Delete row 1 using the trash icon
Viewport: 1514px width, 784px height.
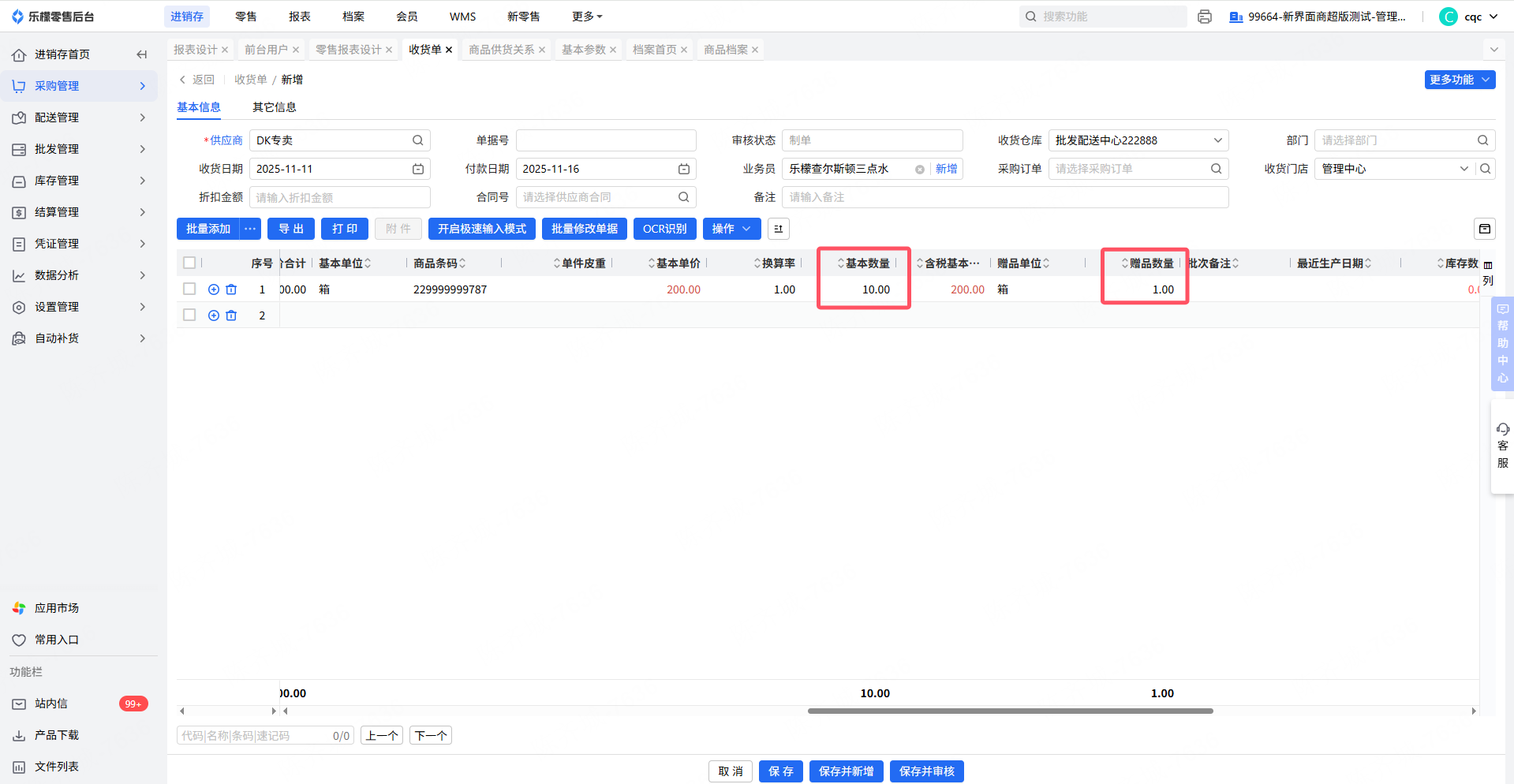point(231,289)
